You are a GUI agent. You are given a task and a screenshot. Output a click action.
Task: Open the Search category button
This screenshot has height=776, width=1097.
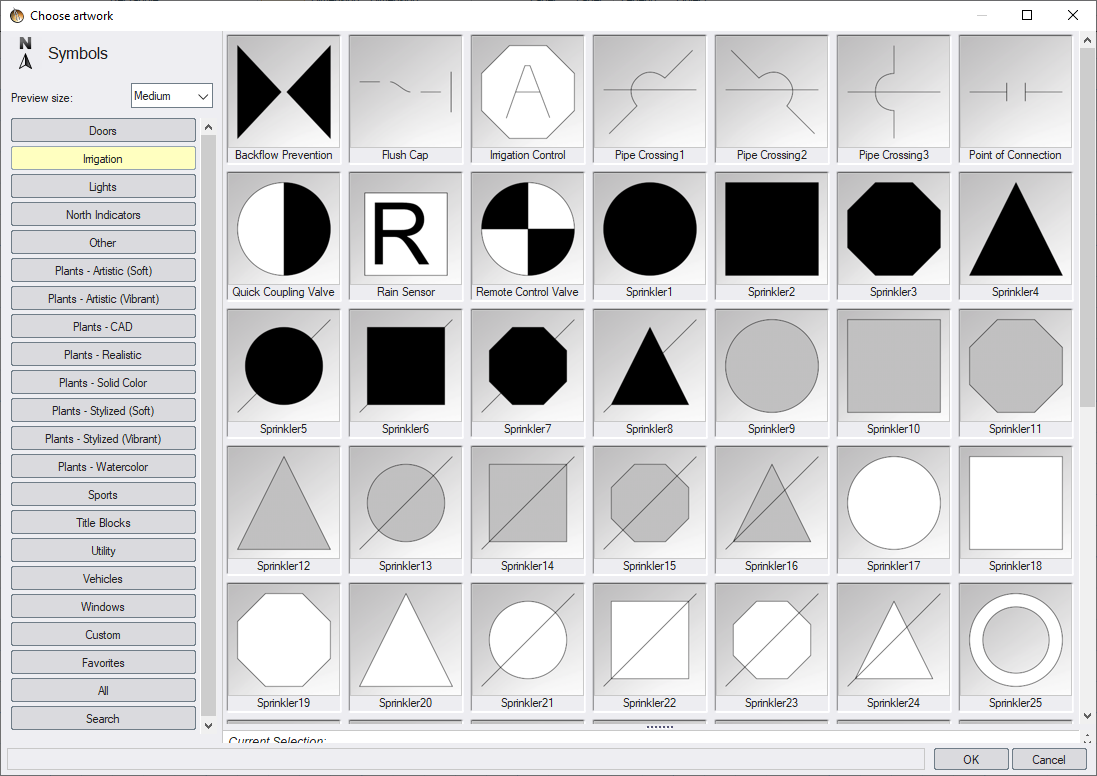[x=103, y=719]
